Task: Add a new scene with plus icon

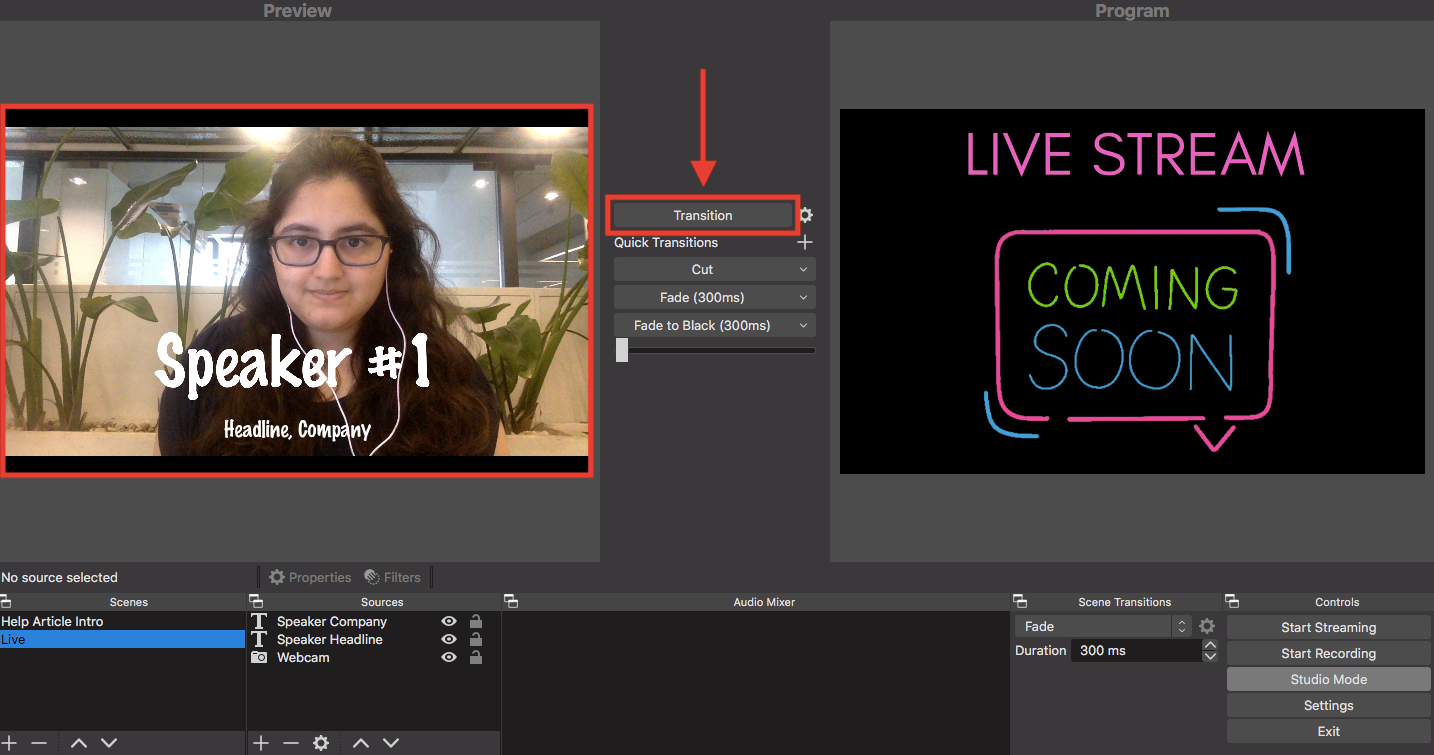Action: coord(10,743)
